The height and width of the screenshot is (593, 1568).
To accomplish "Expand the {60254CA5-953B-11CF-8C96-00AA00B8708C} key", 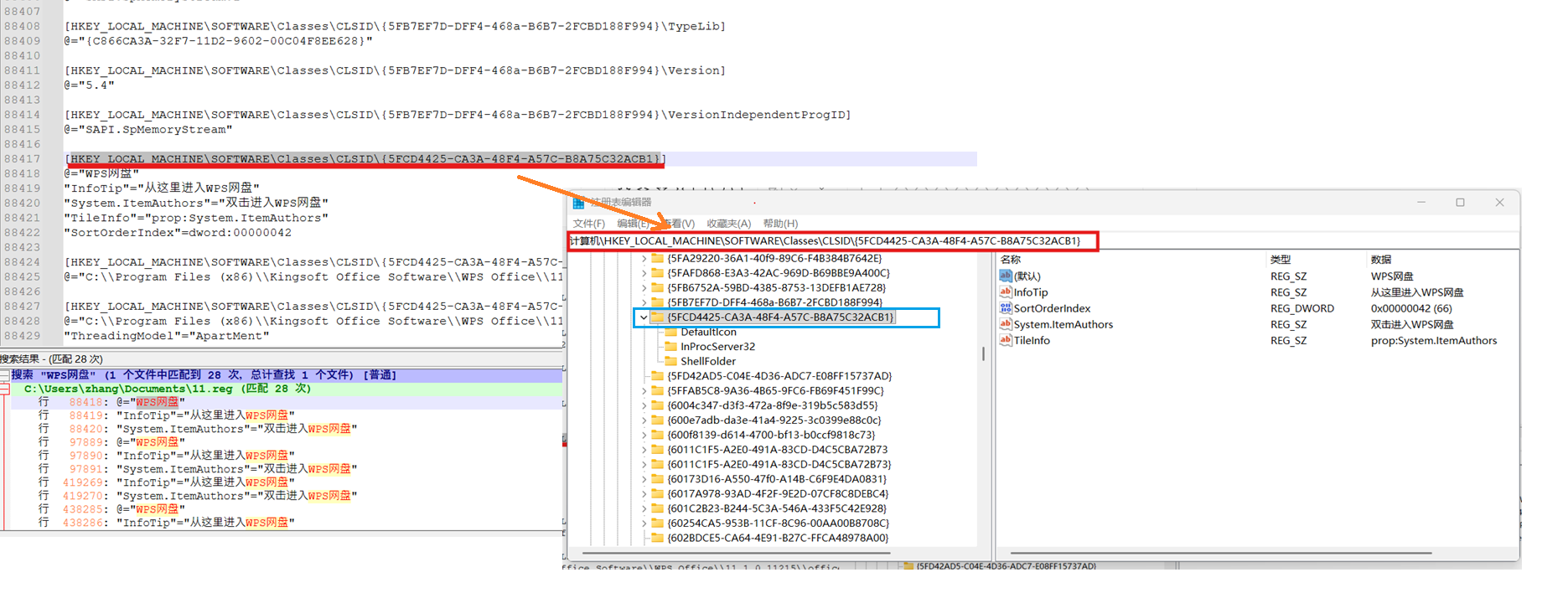I will click(644, 523).
